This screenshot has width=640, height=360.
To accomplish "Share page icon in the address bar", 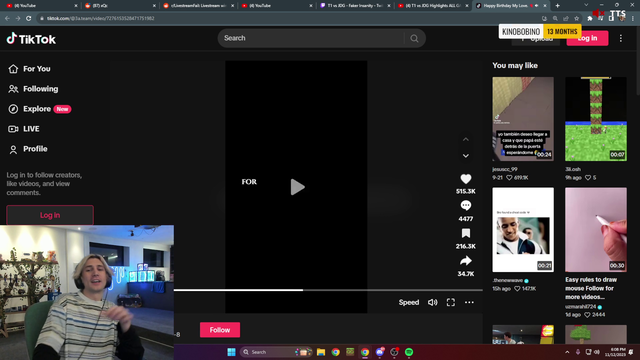I will [x=566, y=18].
